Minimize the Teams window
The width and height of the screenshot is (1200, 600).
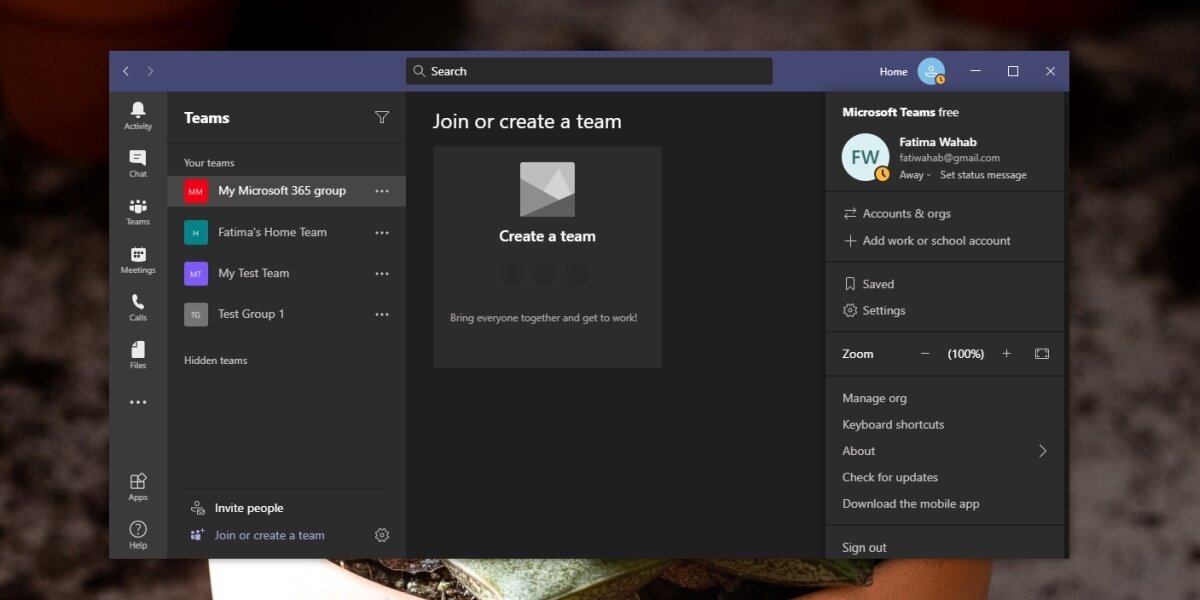point(976,71)
